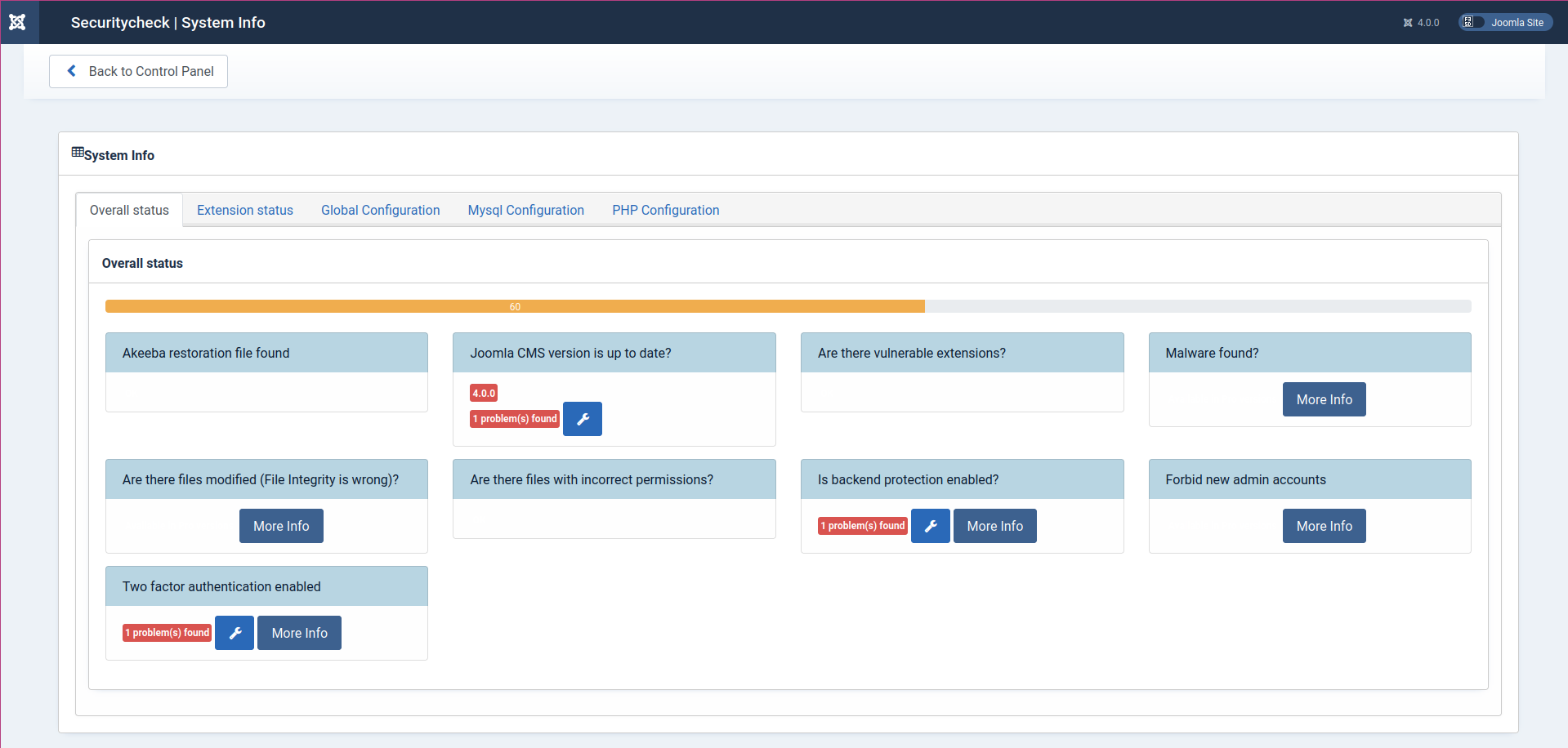The height and width of the screenshot is (748, 1568).
Task: Click the wrench icon under backend protection
Action: [x=930, y=526]
